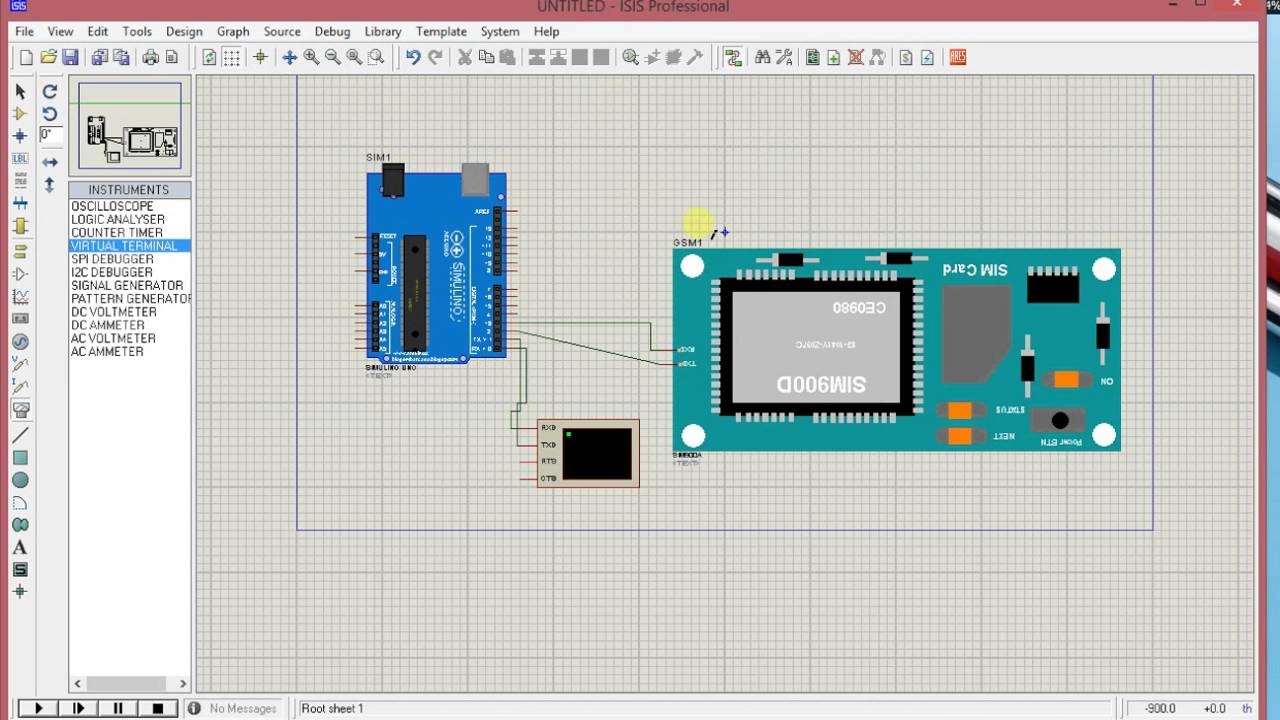Select OSCILLOSCOPE from instruments list

pos(112,206)
